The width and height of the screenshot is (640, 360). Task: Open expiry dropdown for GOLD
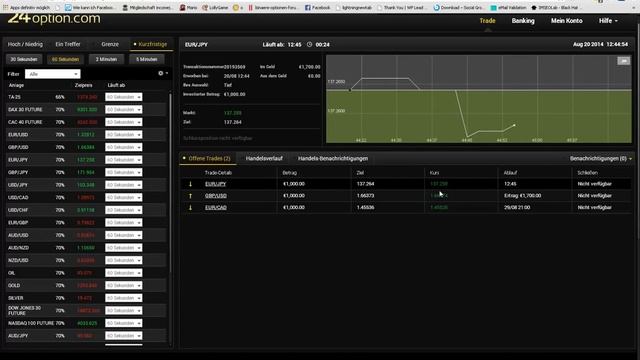(x=124, y=285)
